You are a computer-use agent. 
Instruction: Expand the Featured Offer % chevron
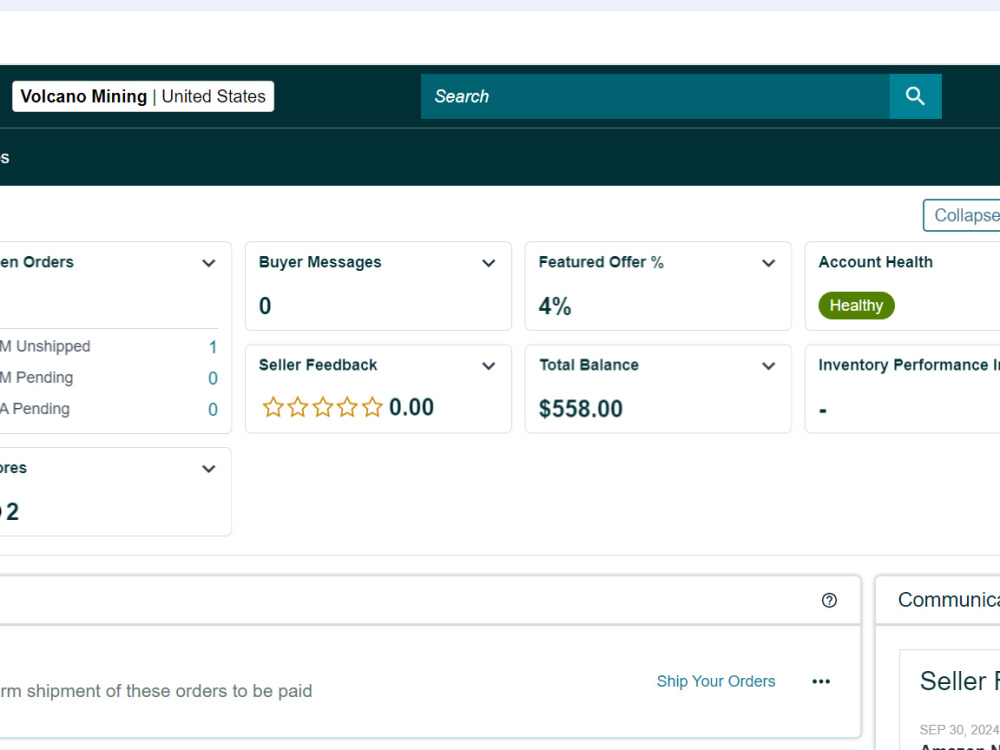tap(768, 263)
